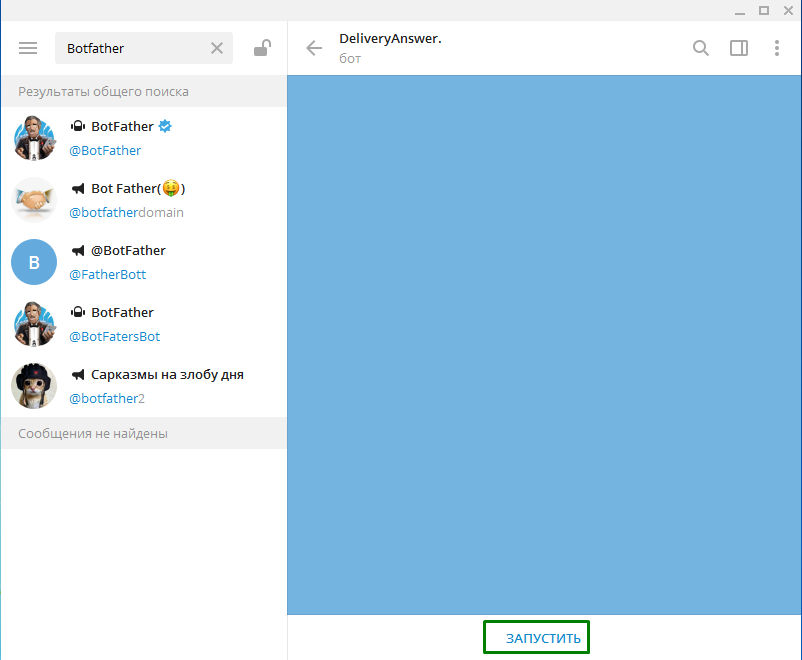The height and width of the screenshot is (660, 802).
Task: Click the @FatherBott username
Action: pyautogui.click(x=107, y=275)
